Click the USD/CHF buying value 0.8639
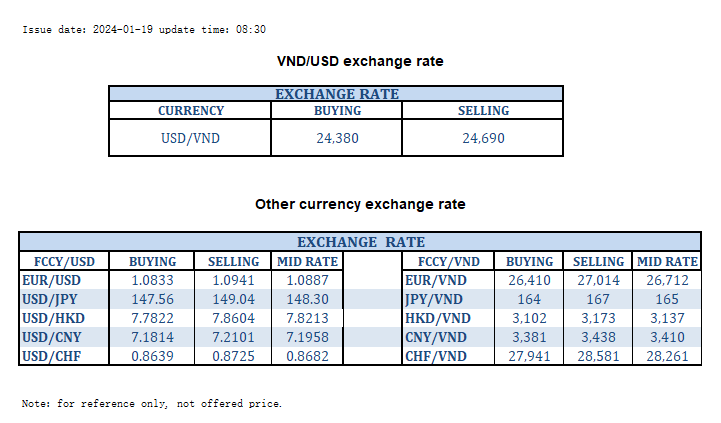Image resolution: width=721 pixels, height=423 pixels. coord(153,356)
